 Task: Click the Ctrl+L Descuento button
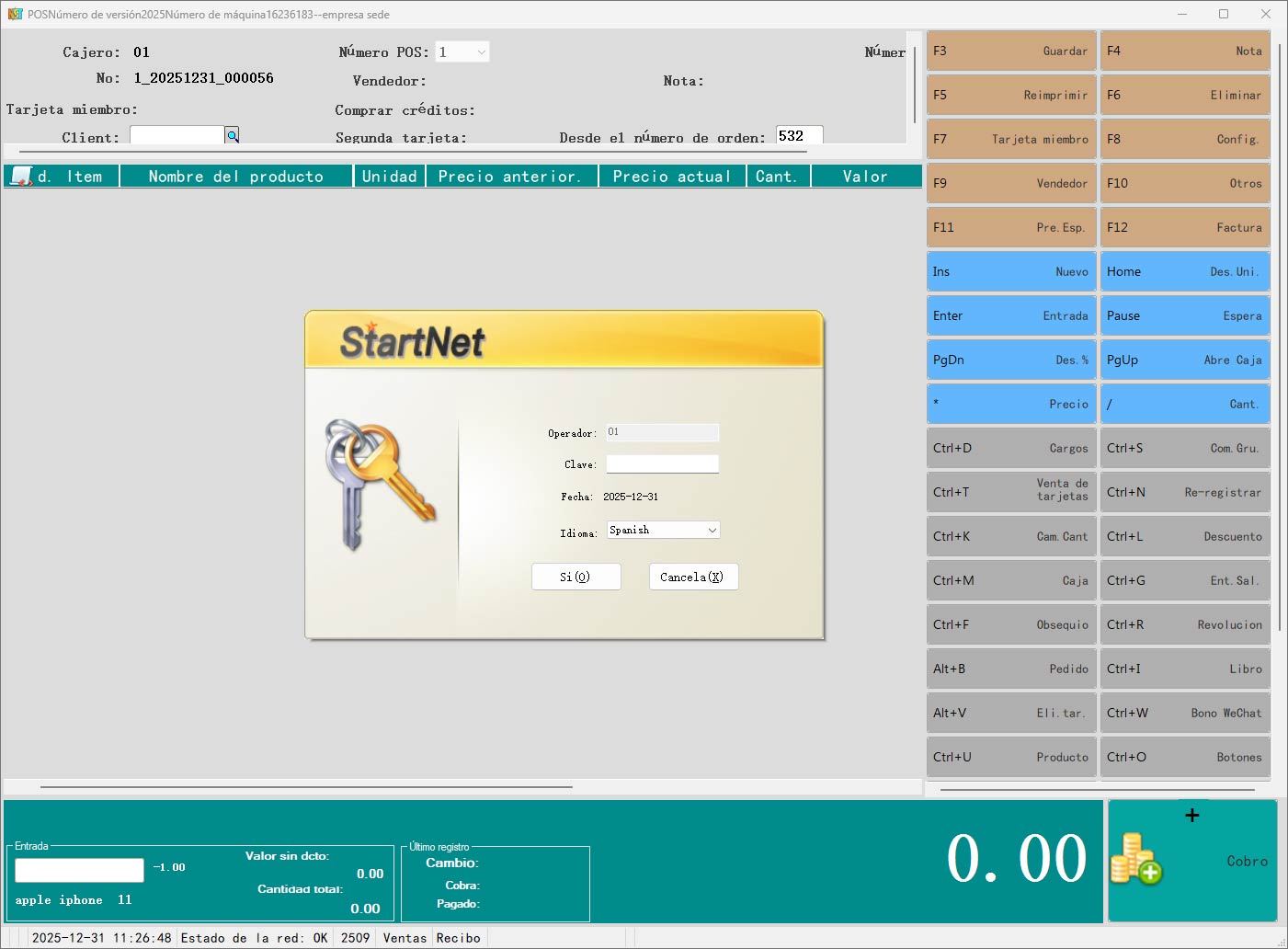click(x=1184, y=537)
